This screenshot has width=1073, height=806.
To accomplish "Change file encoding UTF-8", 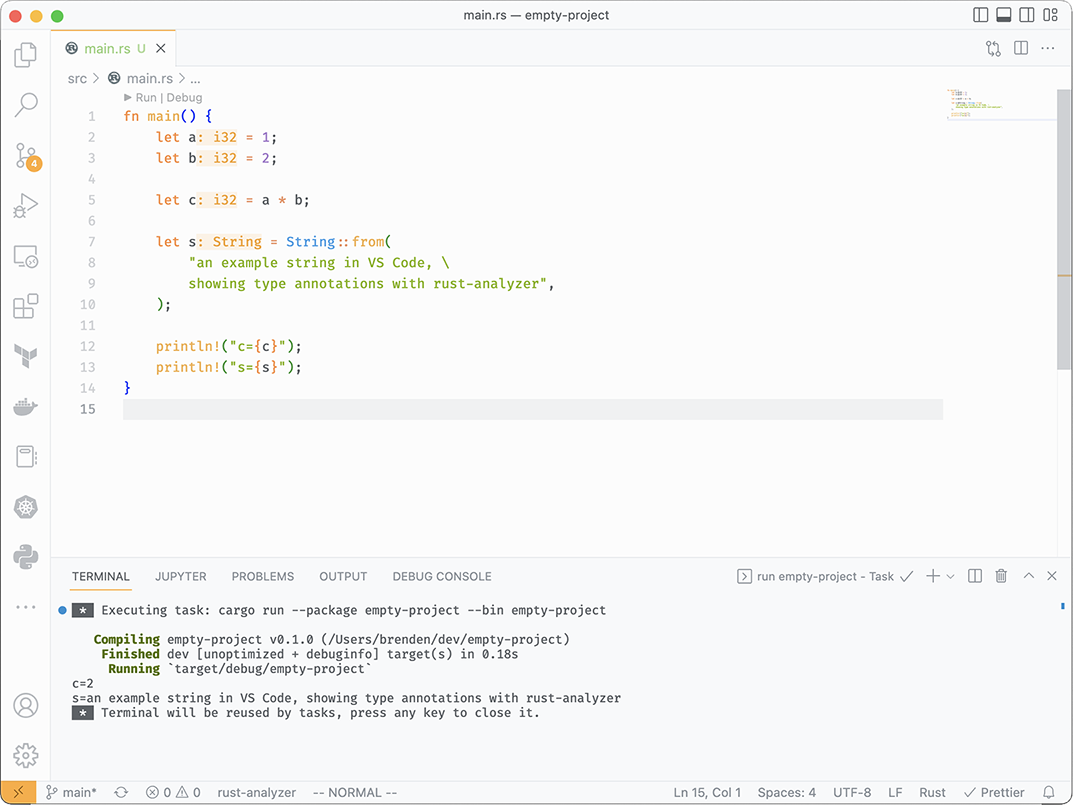I will (852, 792).
